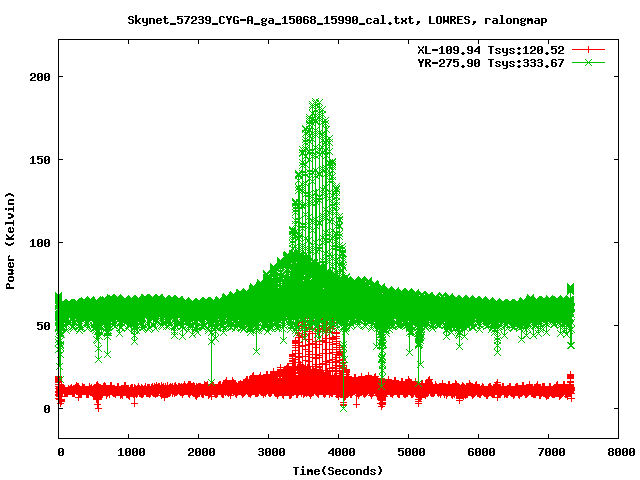Click the x-axis tick label 3000
The width and height of the screenshot is (640, 480).
[x=271, y=452]
